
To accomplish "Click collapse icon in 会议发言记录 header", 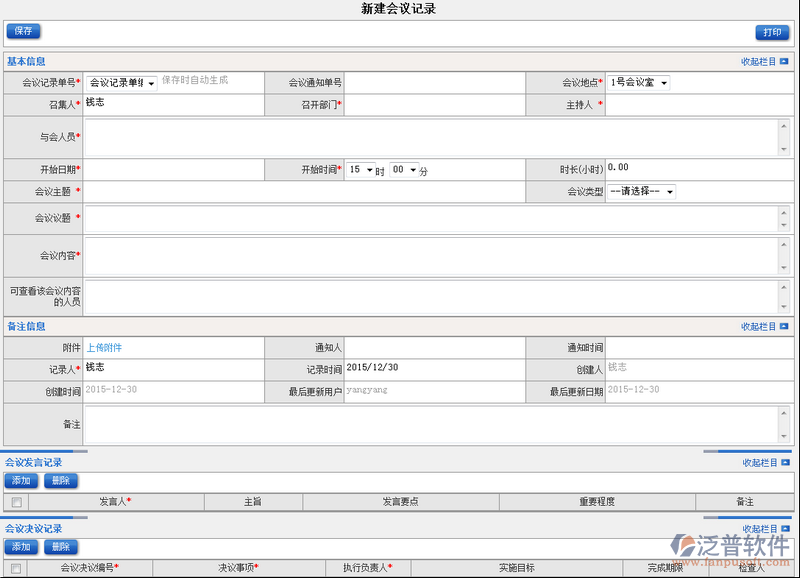I will (784, 463).
